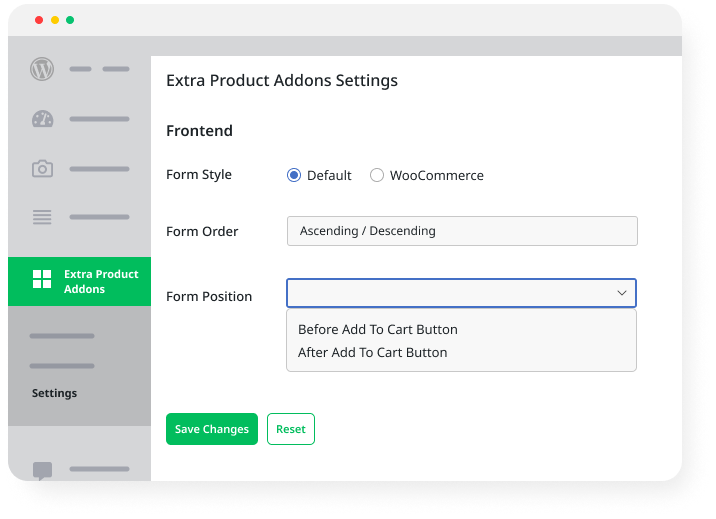Image resolution: width=716 pixels, height=519 pixels.
Task: Select the Default form style radio
Action: click(294, 175)
